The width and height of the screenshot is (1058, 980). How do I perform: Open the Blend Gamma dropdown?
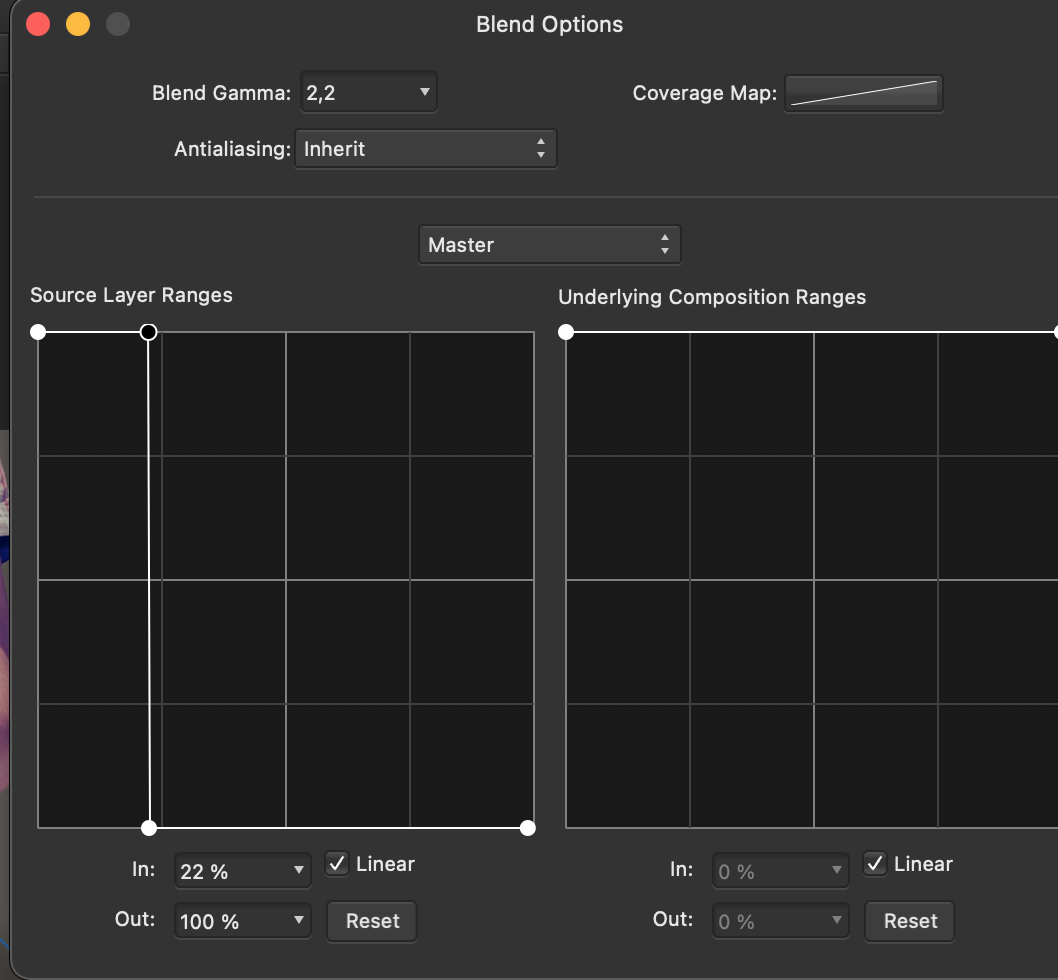(x=368, y=92)
